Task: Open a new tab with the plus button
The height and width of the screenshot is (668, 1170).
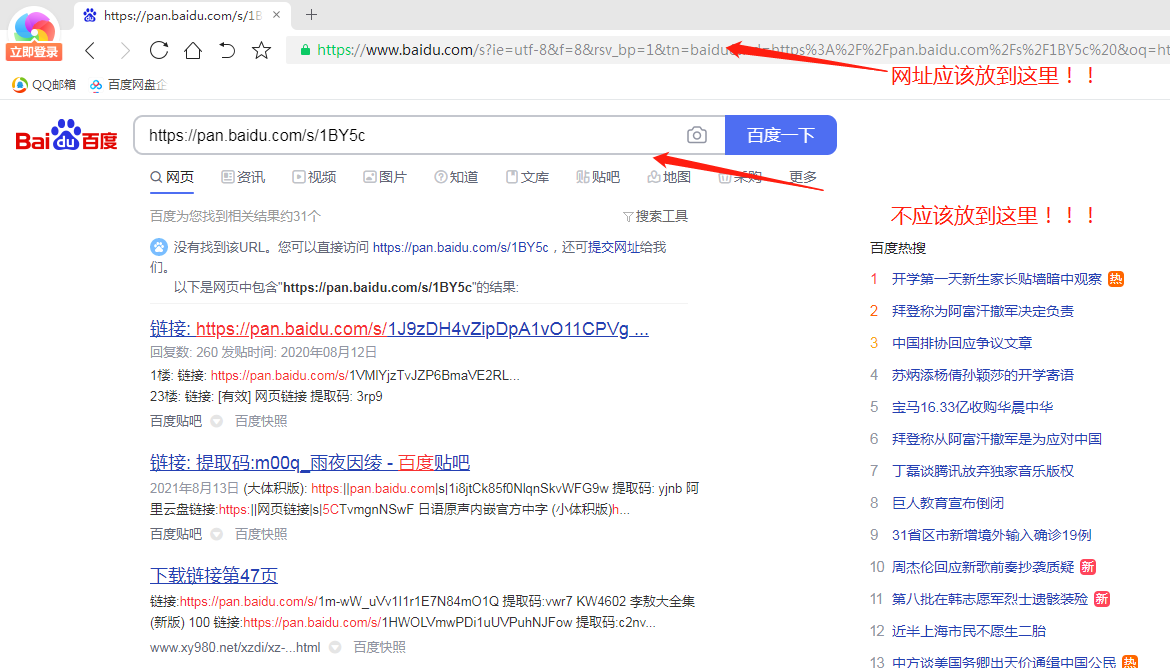Action: (x=311, y=14)
